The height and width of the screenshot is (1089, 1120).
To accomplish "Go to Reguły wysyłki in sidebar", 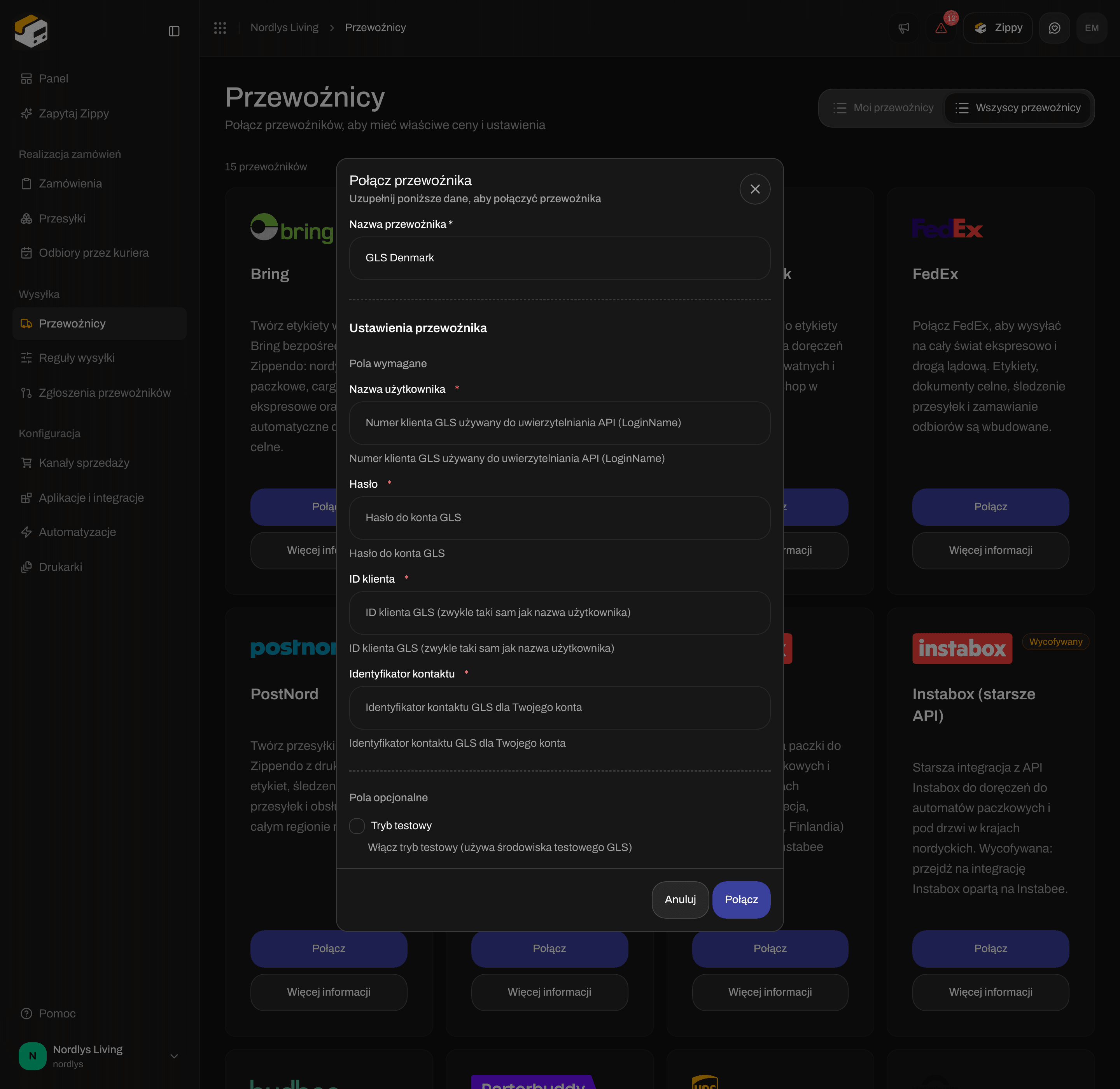I will pos(100,358).
